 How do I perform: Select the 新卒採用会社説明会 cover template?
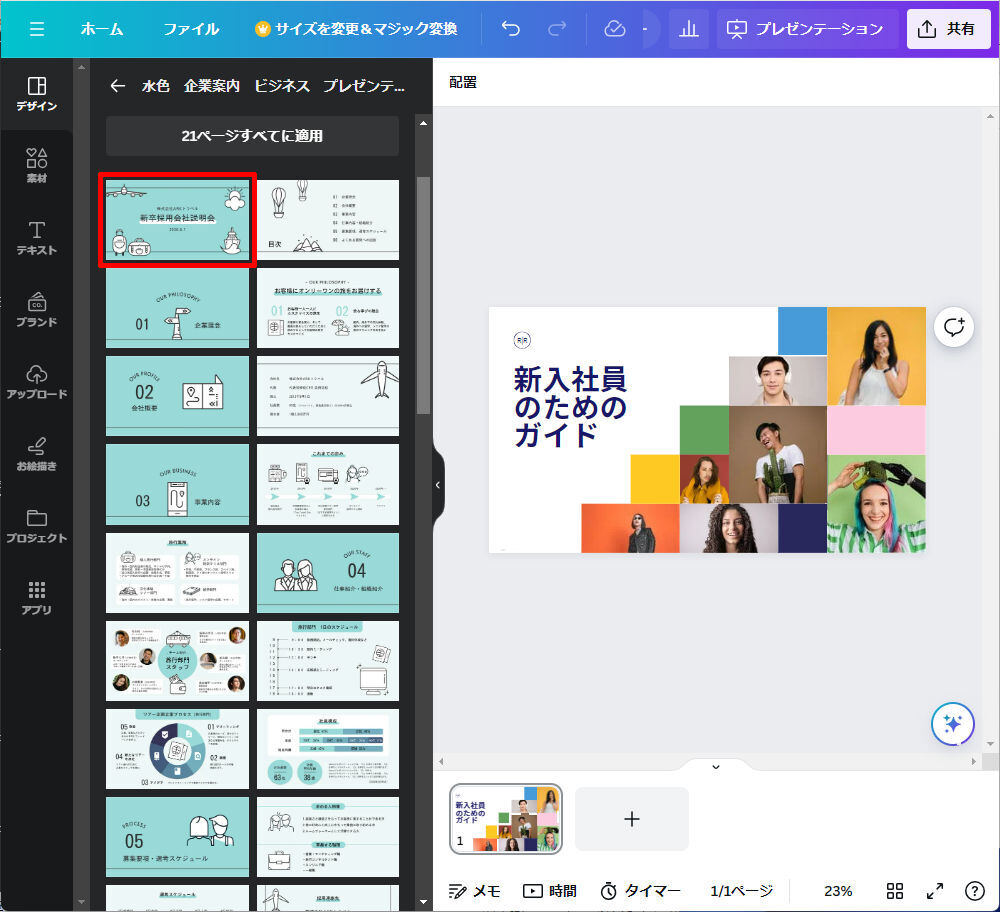(x=177, y=219)
